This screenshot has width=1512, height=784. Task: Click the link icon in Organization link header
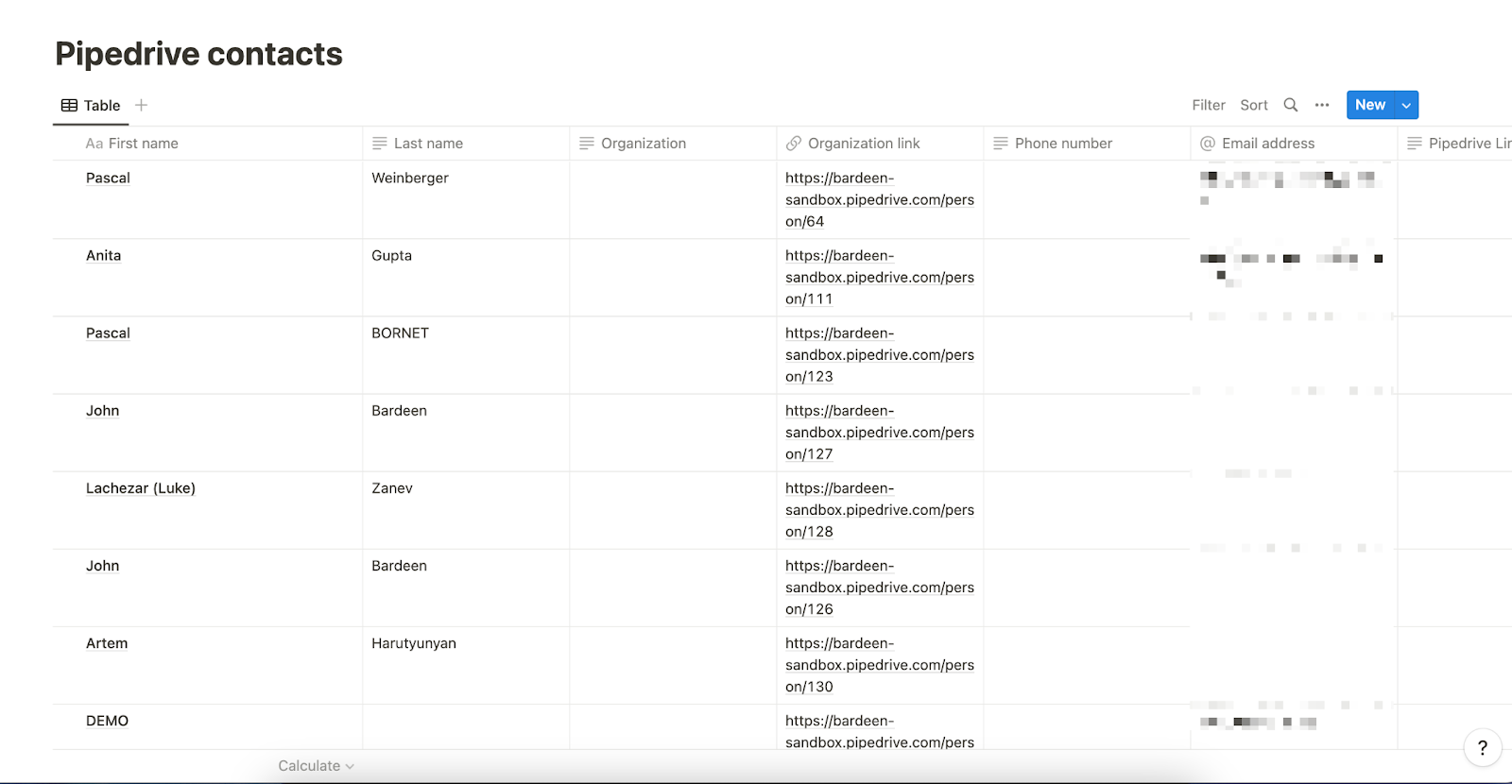coord(794,144)
